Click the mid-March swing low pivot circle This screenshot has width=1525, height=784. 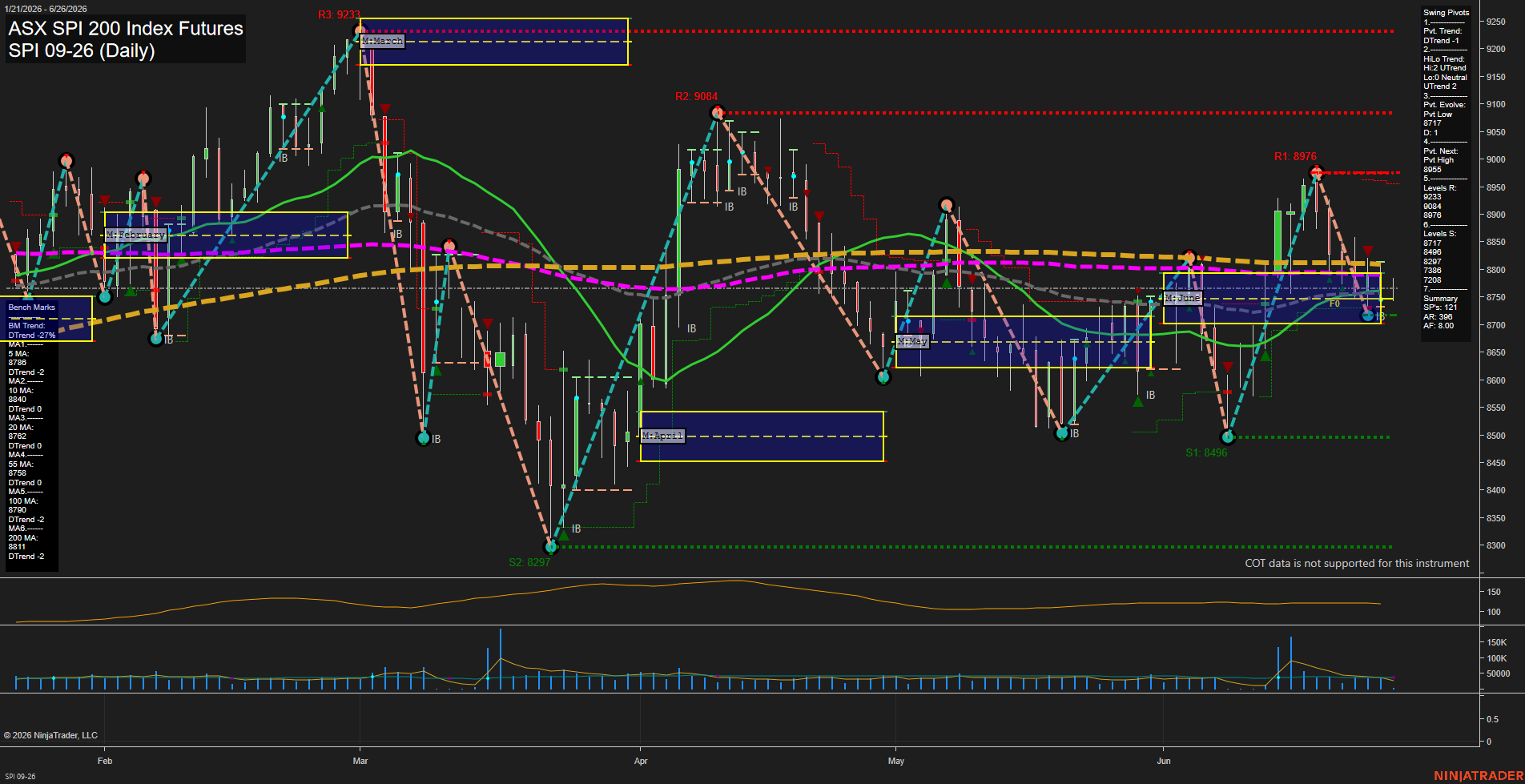click(425, 438)
